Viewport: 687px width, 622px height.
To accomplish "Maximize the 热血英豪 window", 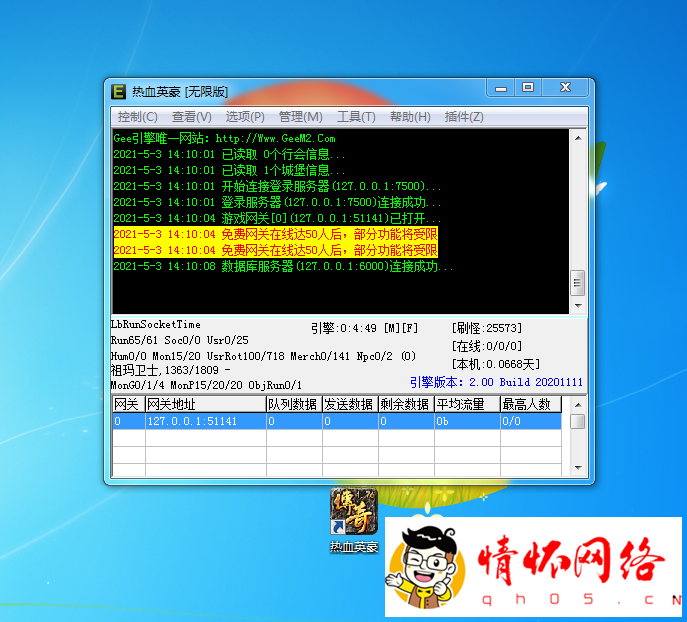I will coord(528,88).
